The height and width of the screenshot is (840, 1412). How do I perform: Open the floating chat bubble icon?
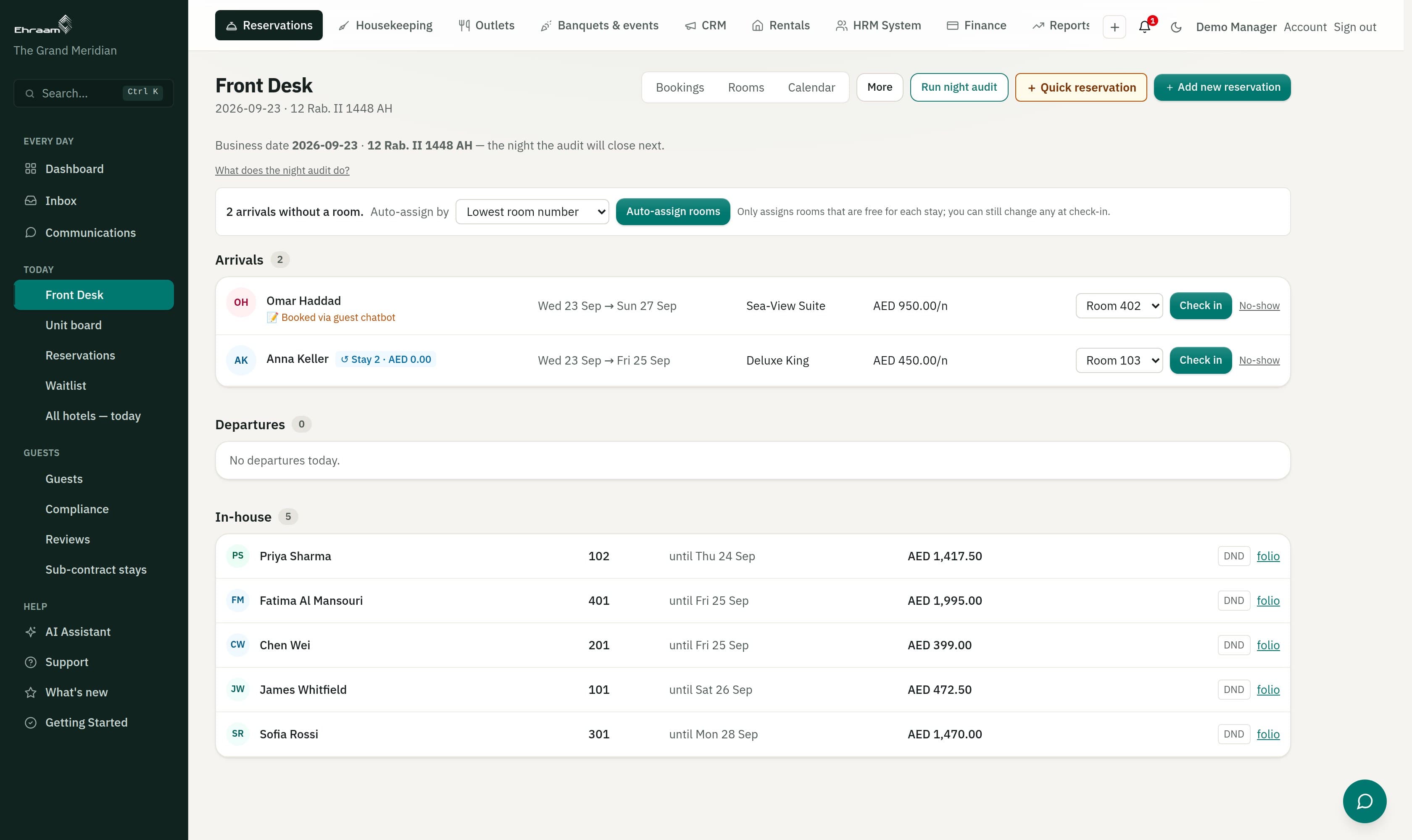[x=1365, y=801]
